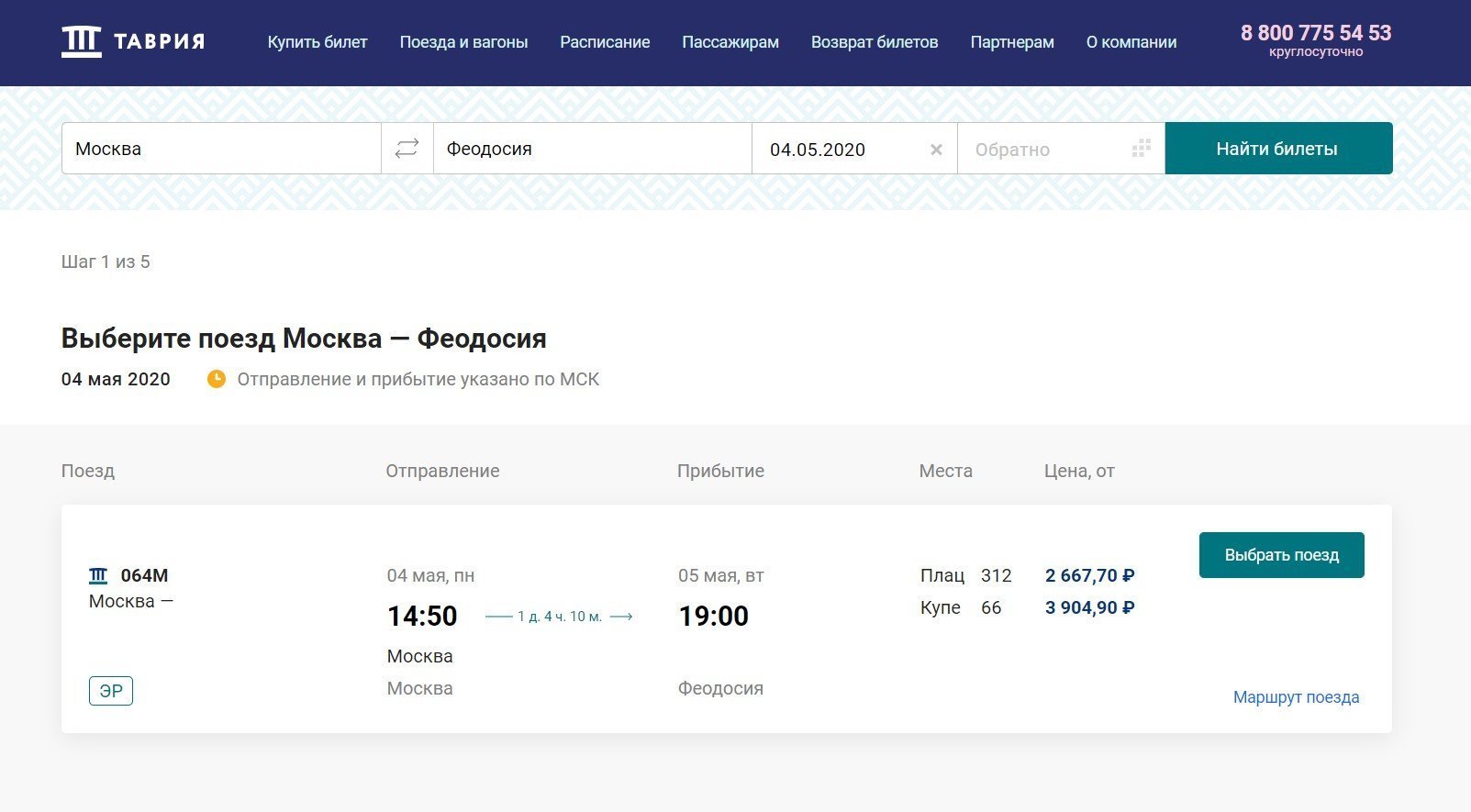1471x812 pixels.
Task: Click Найти билеты button
Action: coord(1278,149)
